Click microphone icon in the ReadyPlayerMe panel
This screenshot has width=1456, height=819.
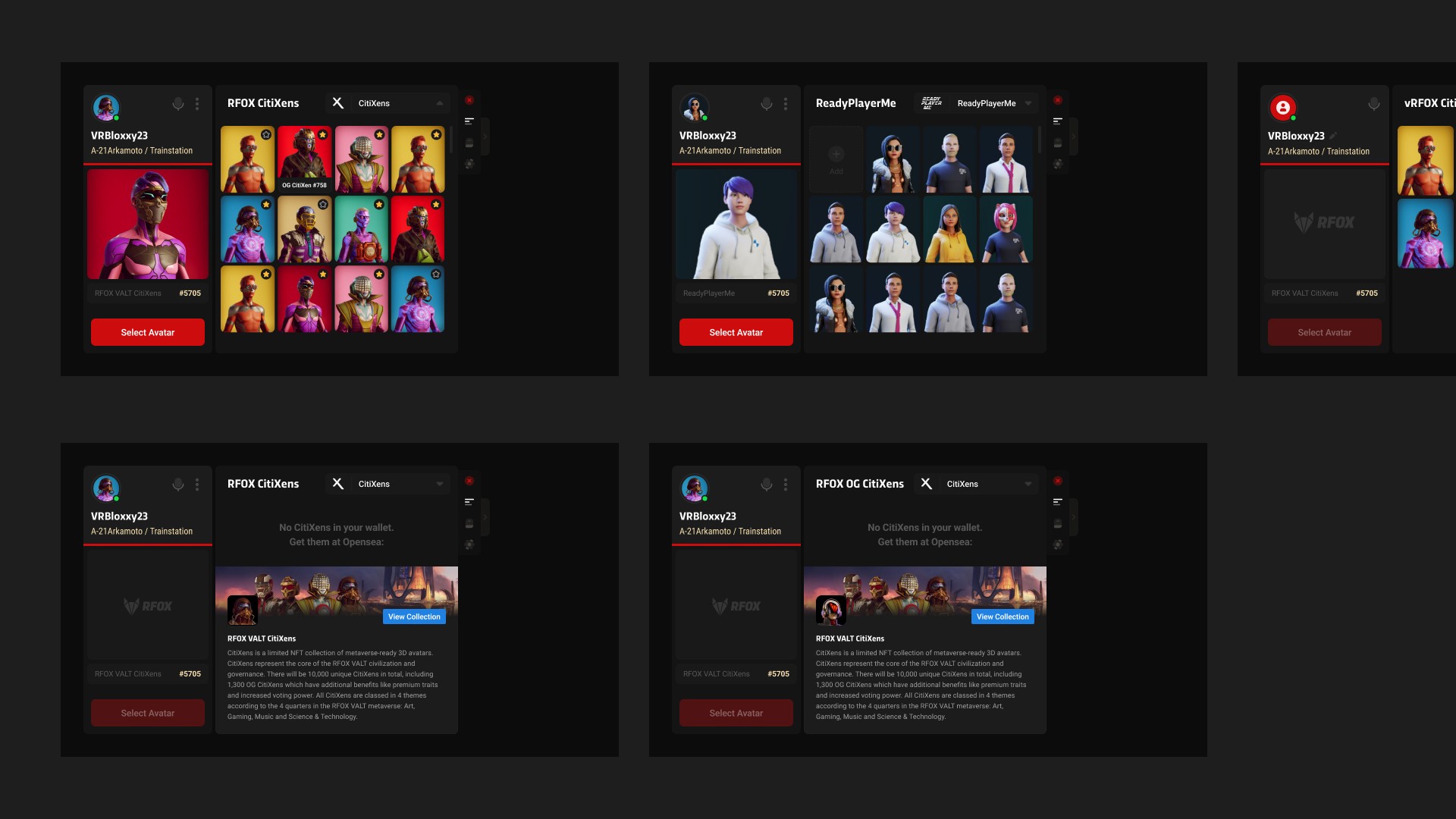767,104
